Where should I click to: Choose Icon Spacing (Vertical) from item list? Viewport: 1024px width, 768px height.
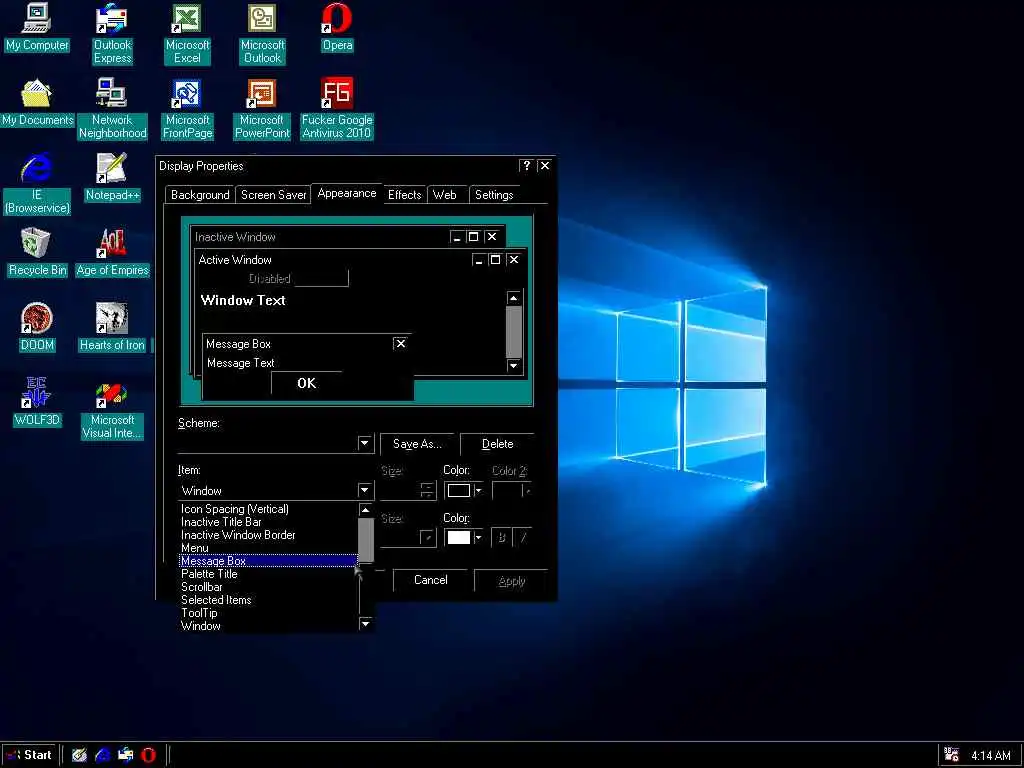[x=268, y=509]
